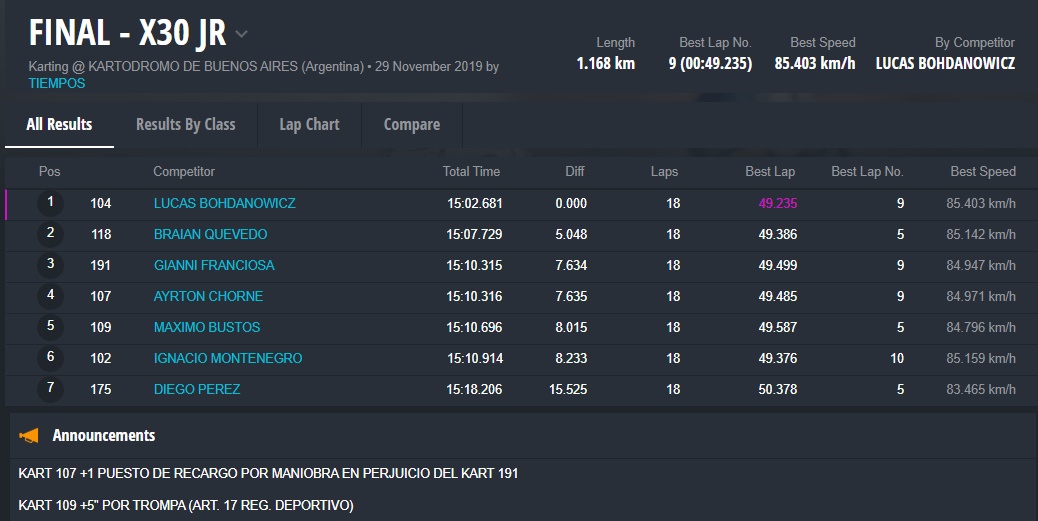Select Ignacio Montenegro competitor link

(227, 358)
